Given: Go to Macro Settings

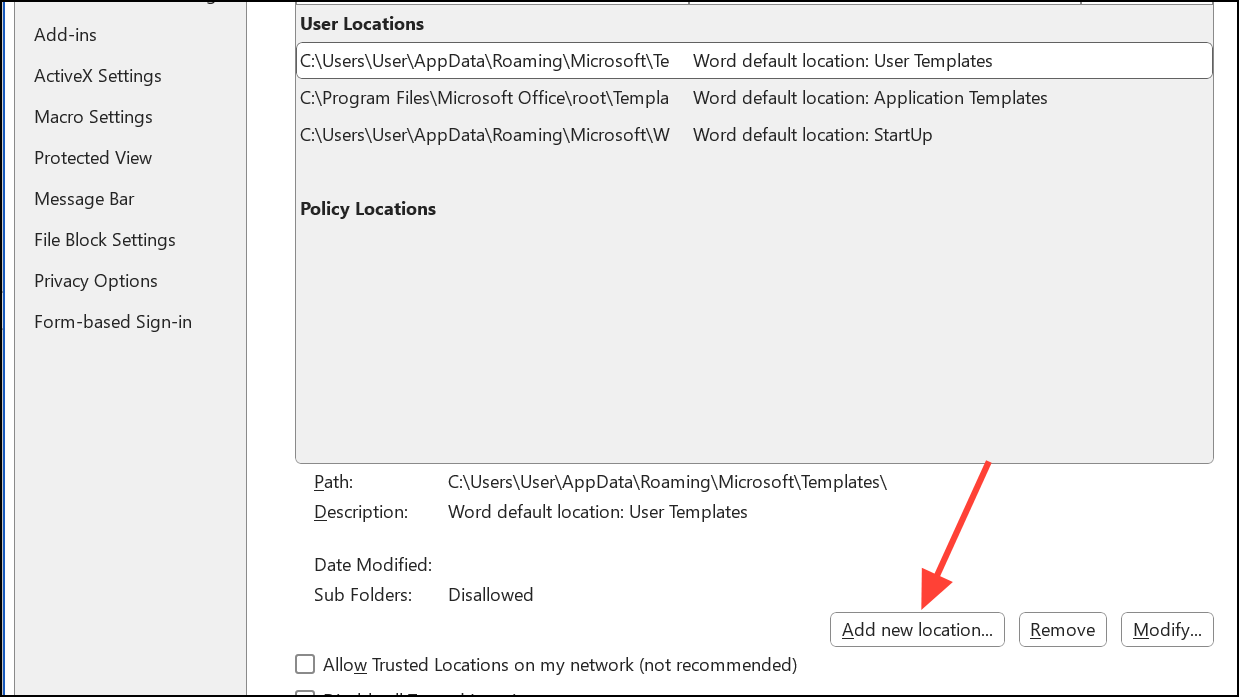Looking at the screenshot, I should pyautogui.click(x=93, y=117).
